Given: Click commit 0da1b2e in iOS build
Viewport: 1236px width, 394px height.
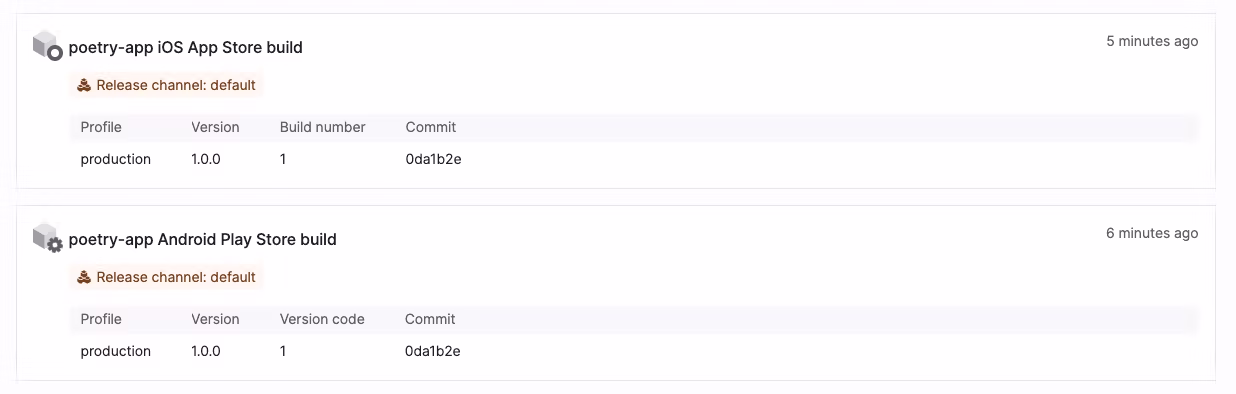Looking at the screenshot, I should coord(433,159).
